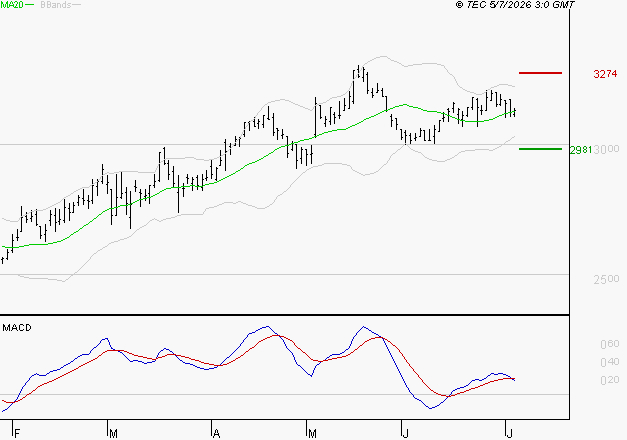This screenshot has height=440, width=627.
Task: Click the red 3274 resistance line
Action: 540,73
